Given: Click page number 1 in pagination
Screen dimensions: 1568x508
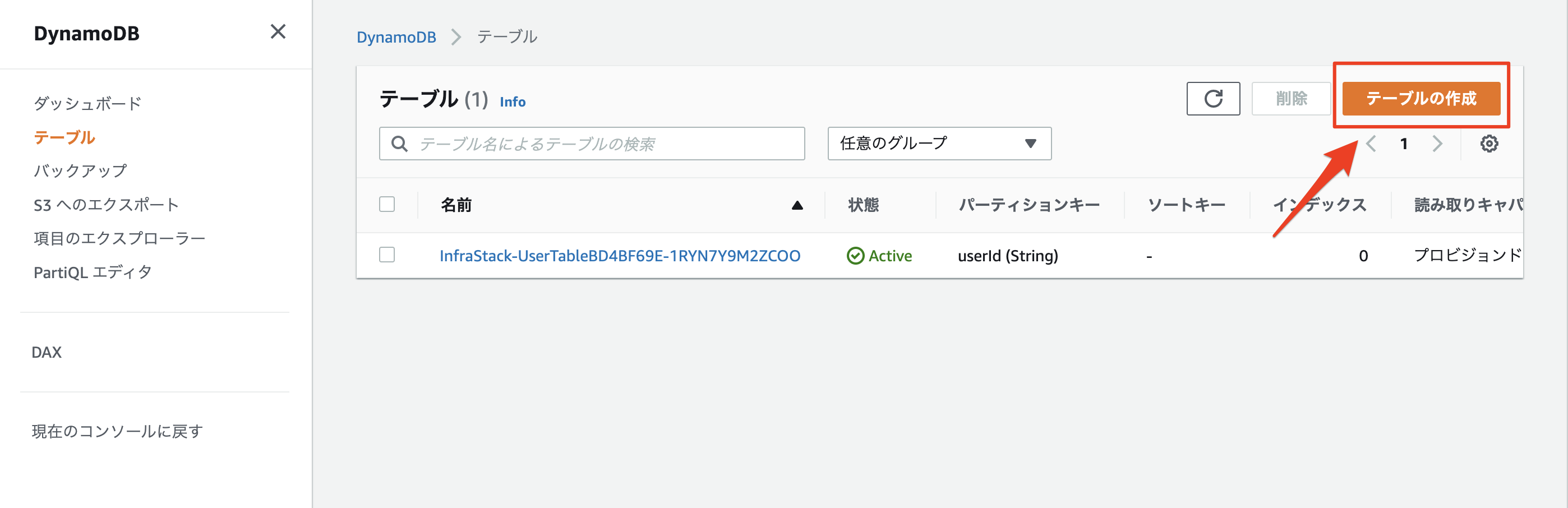Looking at the screenshot, I should (1404, 144).
